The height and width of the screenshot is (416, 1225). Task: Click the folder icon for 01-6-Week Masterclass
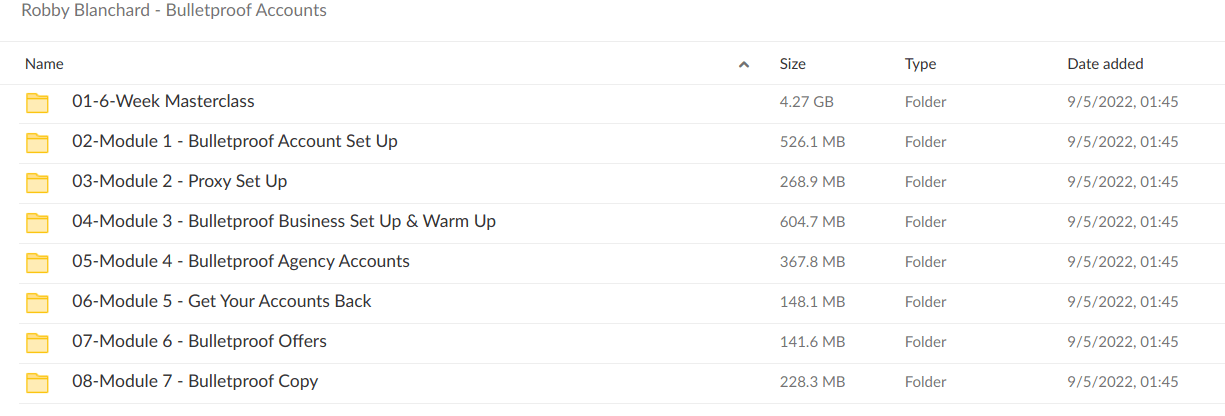pos(37,102)
